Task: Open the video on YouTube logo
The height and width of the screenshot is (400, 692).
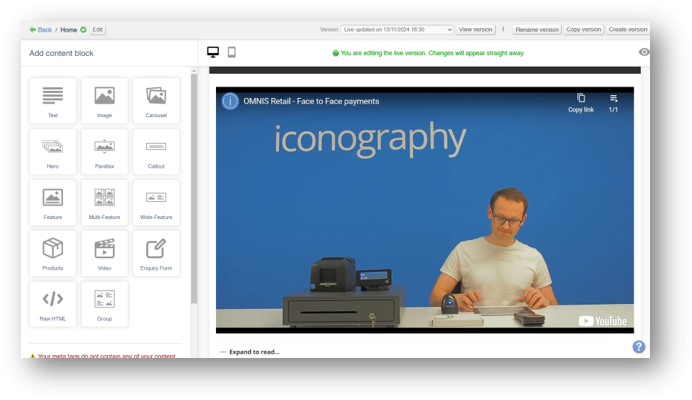Action: pos(602,321)
